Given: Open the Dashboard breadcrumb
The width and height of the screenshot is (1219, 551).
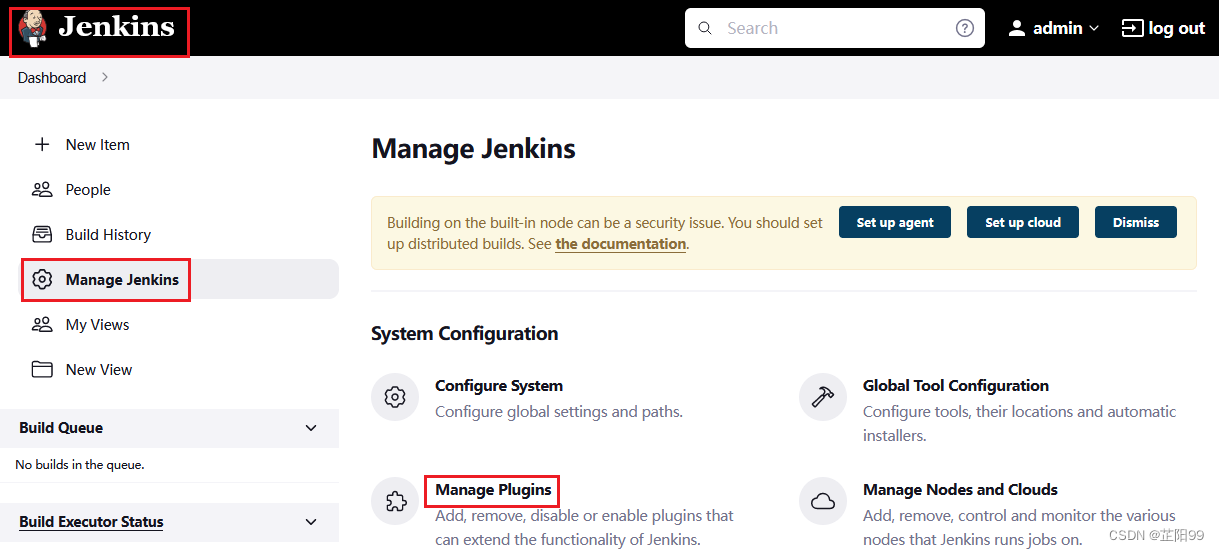Looking at the screenshot, I should [52, 77].
